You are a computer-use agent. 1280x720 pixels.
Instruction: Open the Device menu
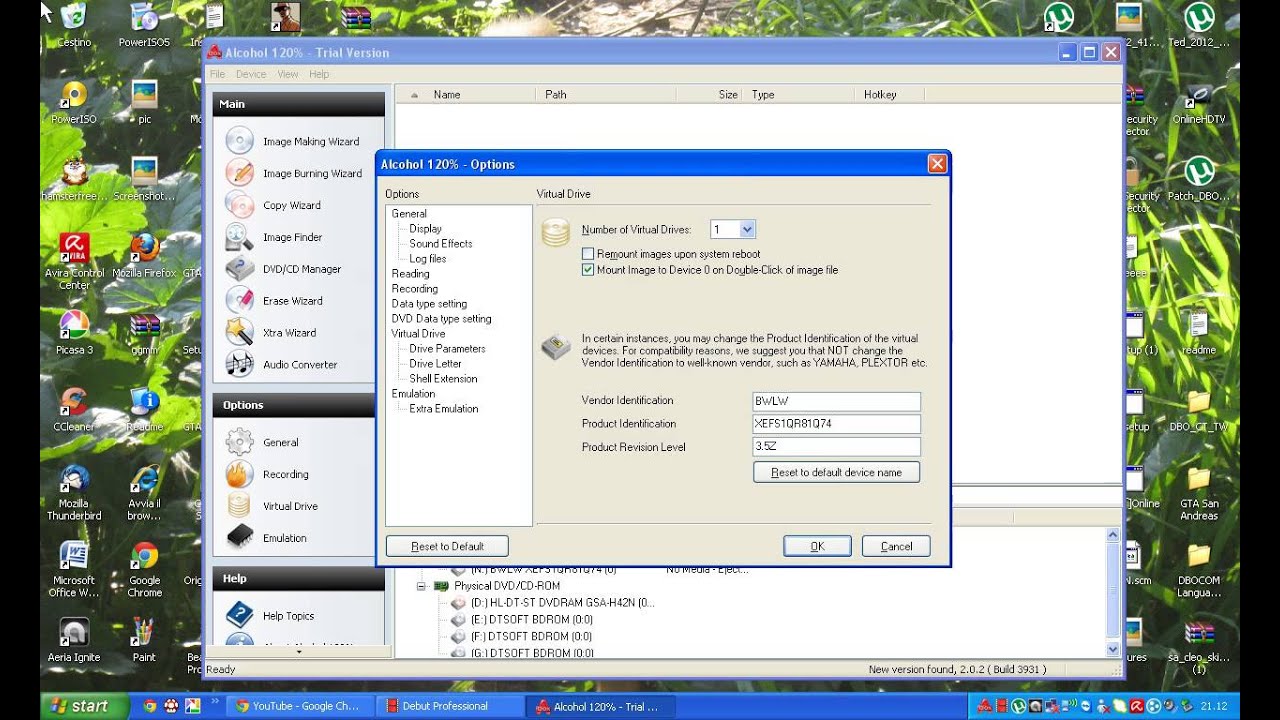(251, 74)
